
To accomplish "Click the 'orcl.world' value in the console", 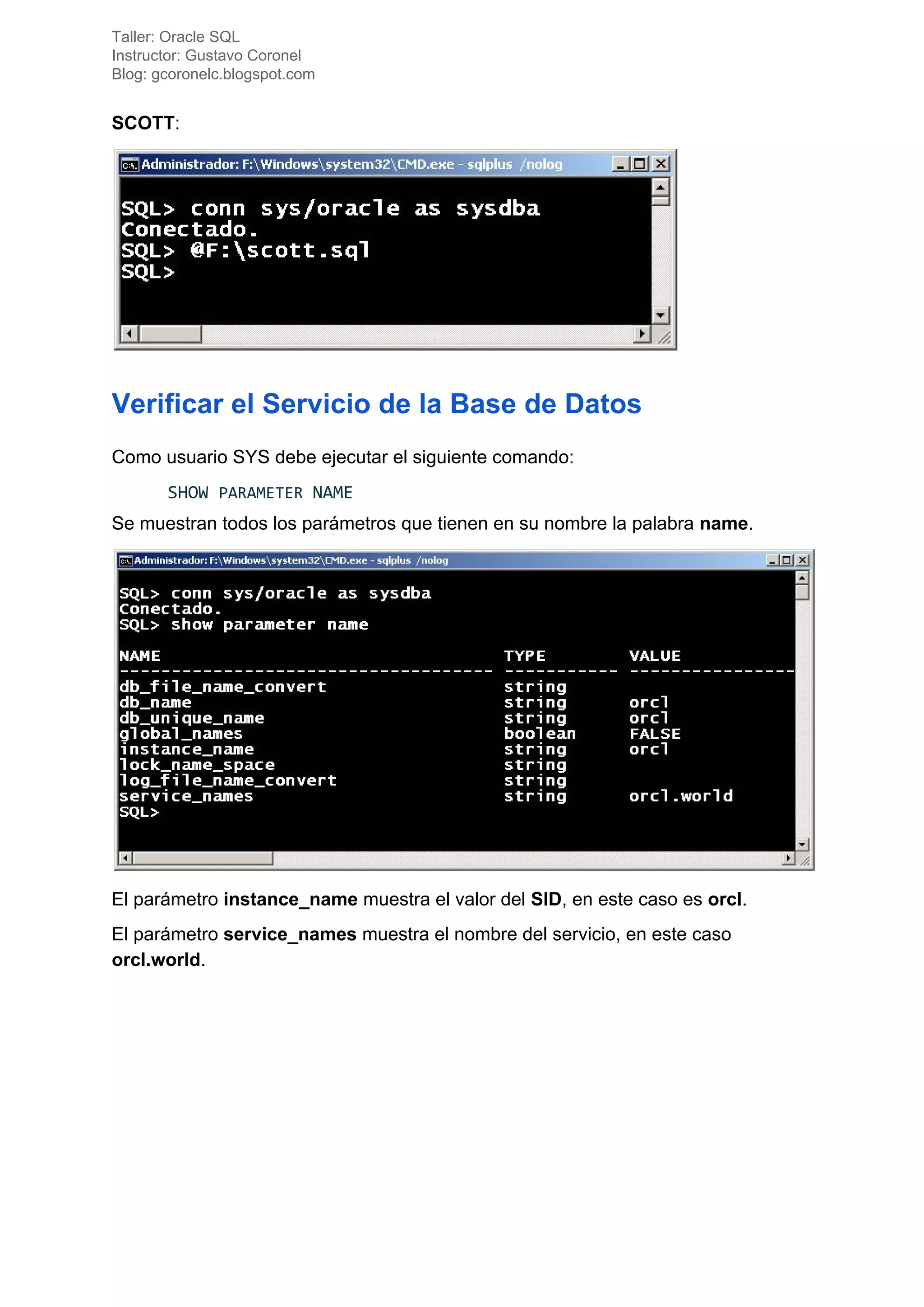I will (681, 796).
